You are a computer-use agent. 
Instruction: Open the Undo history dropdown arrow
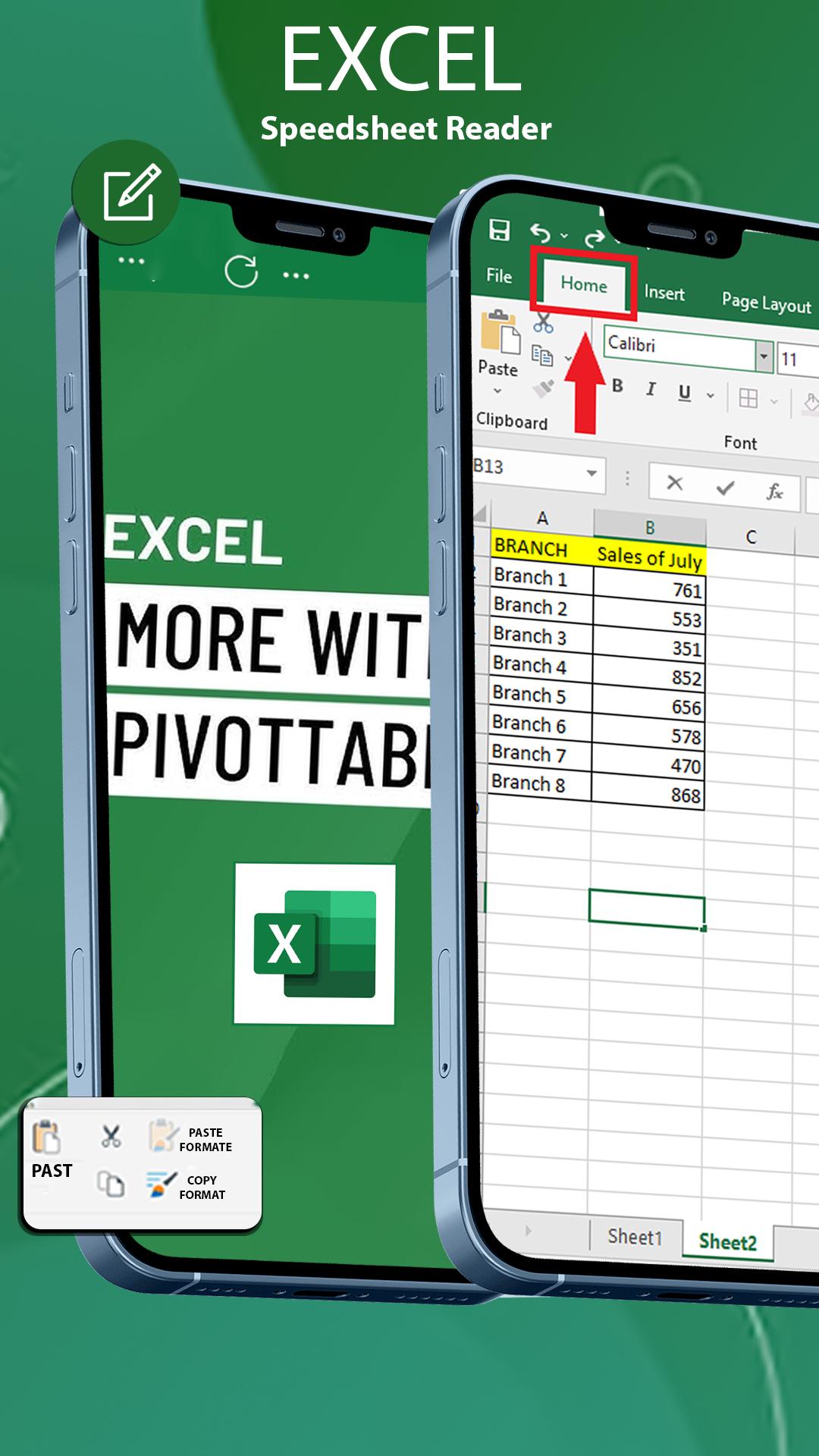pyautogui.click(x=564, y=236)
